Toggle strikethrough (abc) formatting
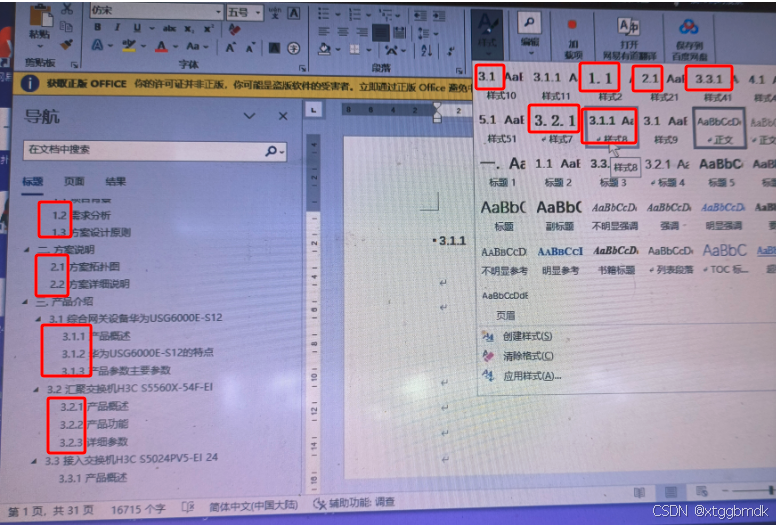Image resolution: width=776 pixels, height=525 pixels. [169, 29]
